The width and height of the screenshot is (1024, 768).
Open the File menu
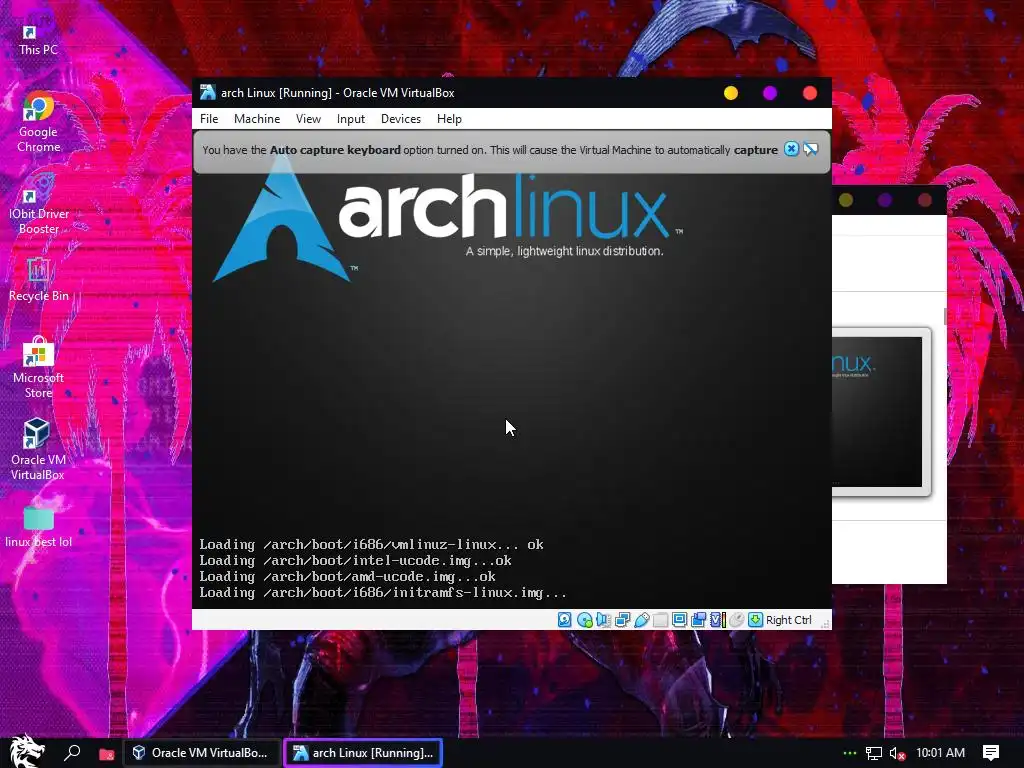(x=209, y=119)
